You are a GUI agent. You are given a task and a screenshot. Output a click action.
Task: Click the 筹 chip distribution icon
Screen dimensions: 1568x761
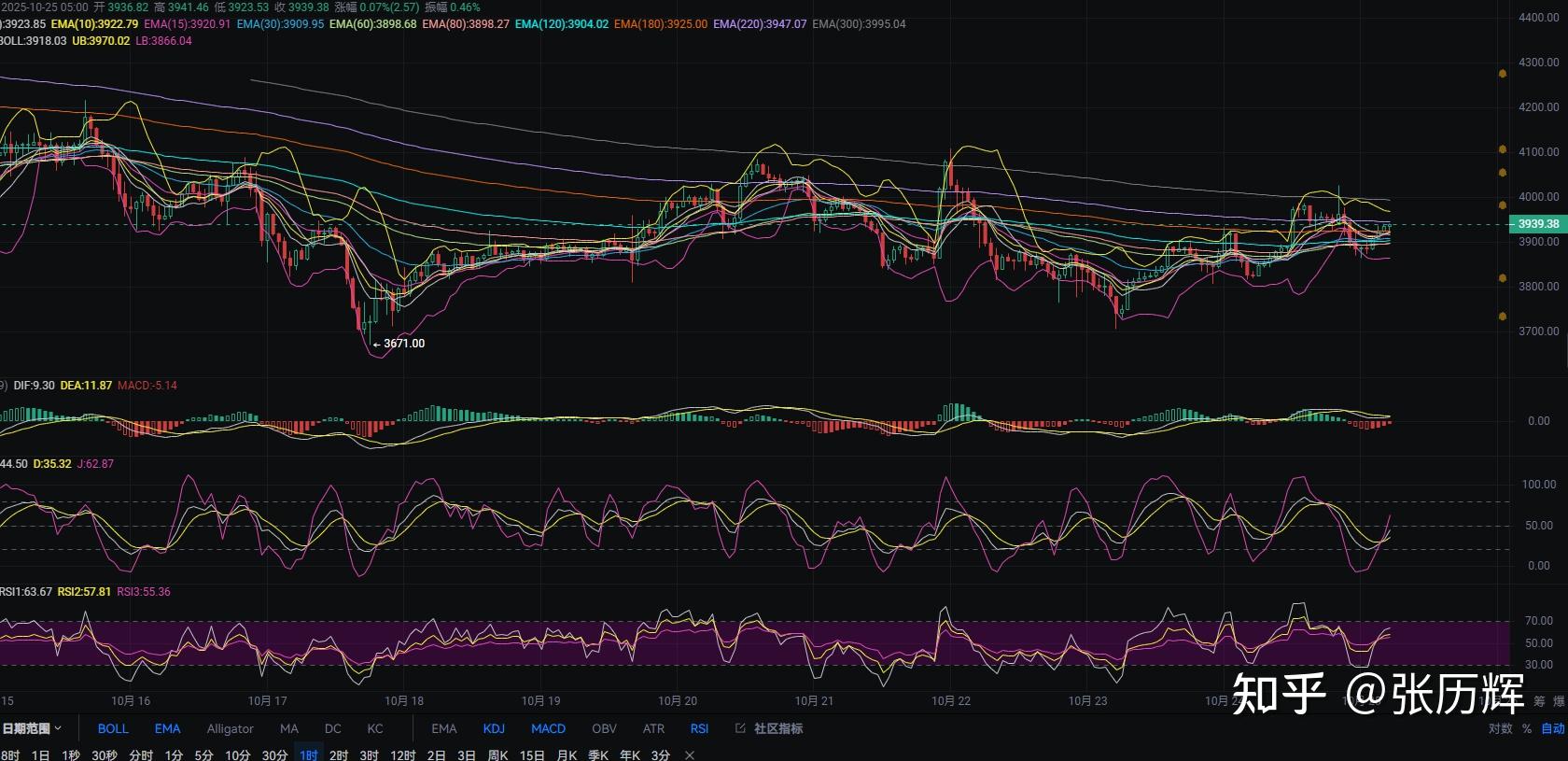tap(1539, 701)
